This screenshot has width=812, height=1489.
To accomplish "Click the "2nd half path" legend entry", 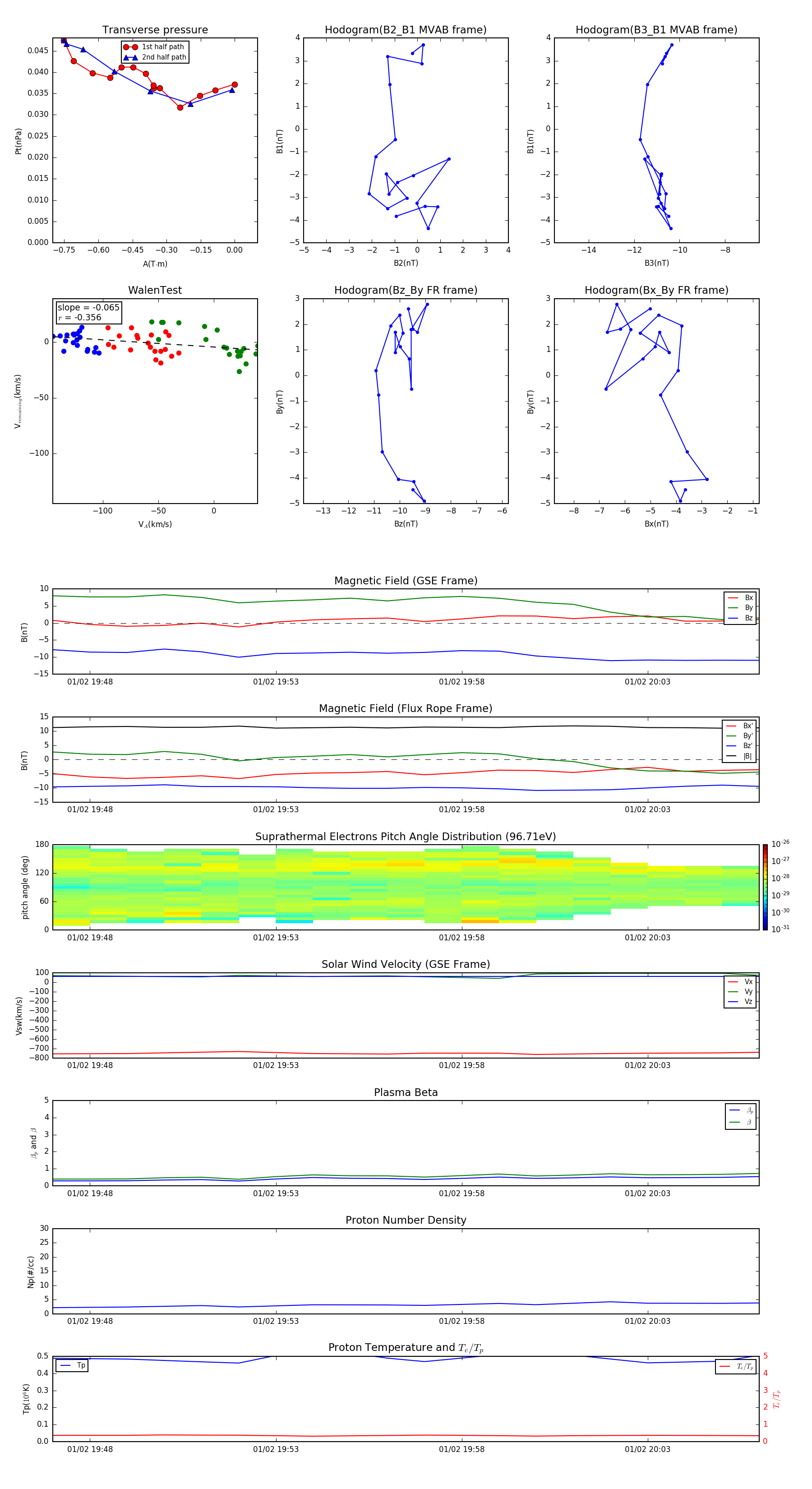I will tap(155, 57).
